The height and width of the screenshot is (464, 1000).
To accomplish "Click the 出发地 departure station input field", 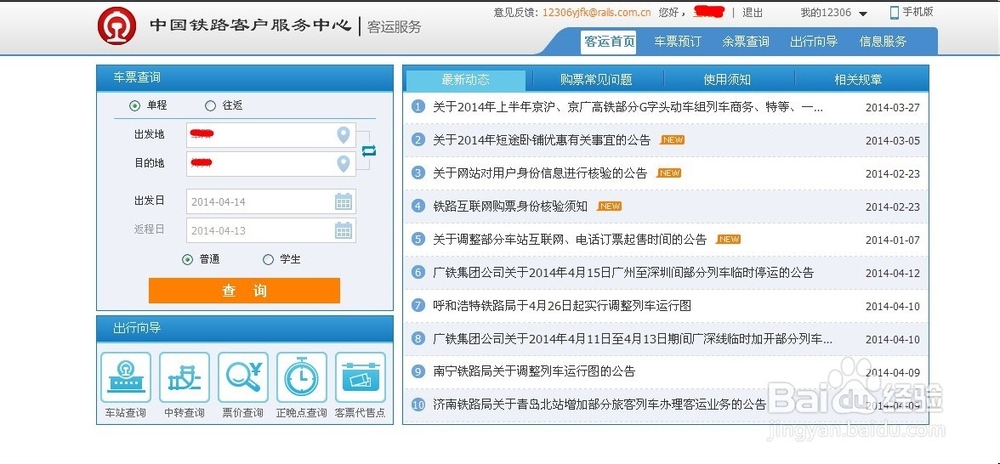I will pos(271,135).
